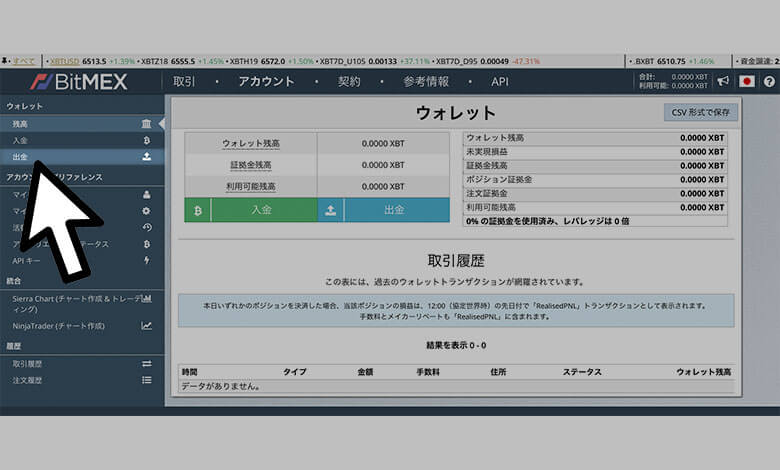Click the 合計 balance in the header

673,77
